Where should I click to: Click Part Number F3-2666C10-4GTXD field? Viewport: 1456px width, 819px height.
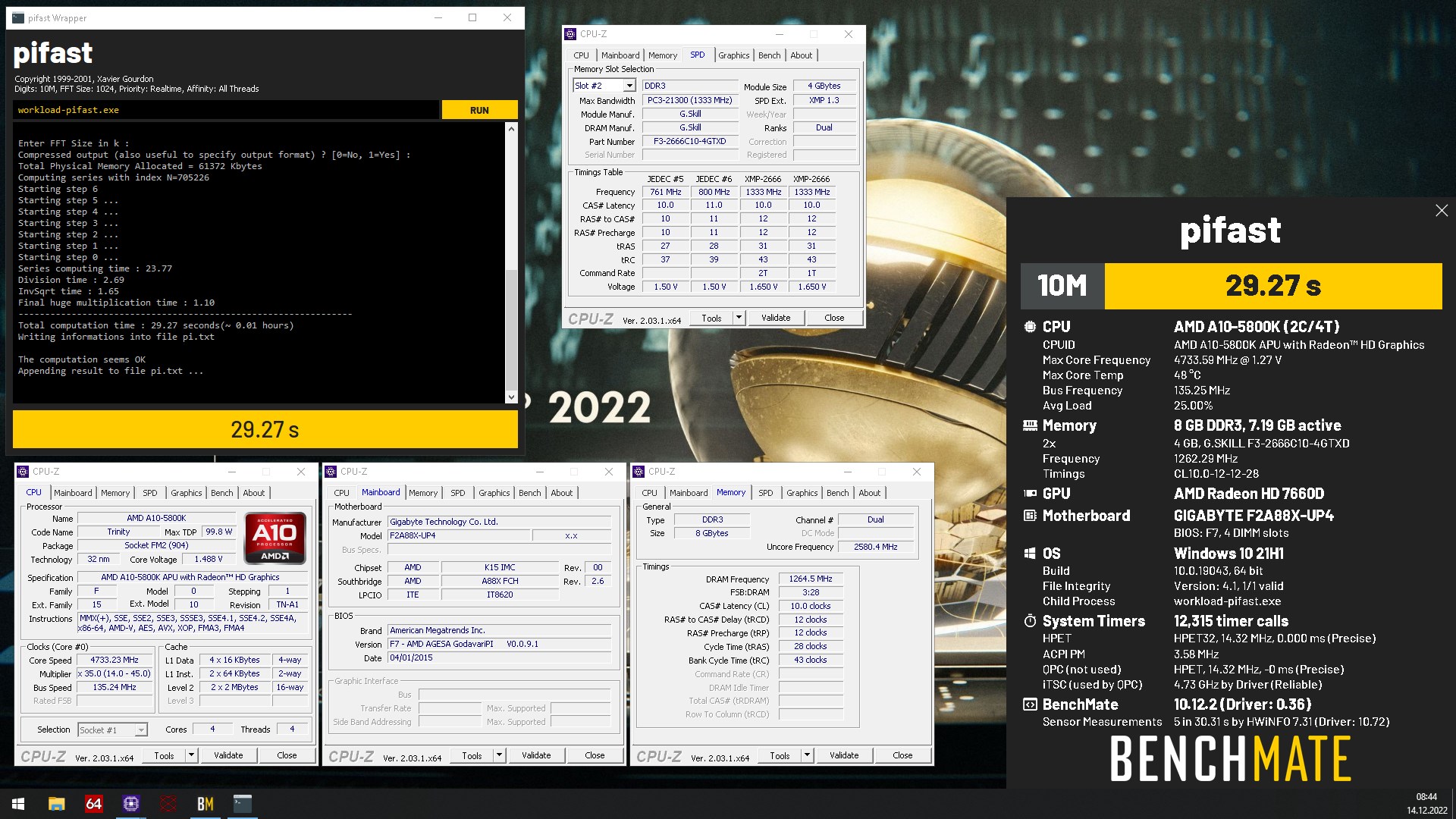coord(689,141)
